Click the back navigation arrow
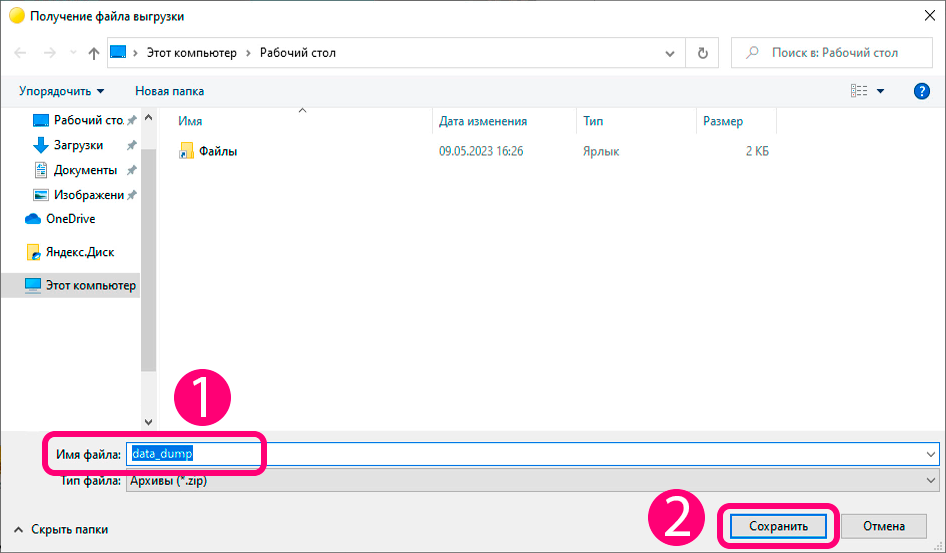This screenshot has width=946, height=553. pyautogui.click(x=20, y=53)
